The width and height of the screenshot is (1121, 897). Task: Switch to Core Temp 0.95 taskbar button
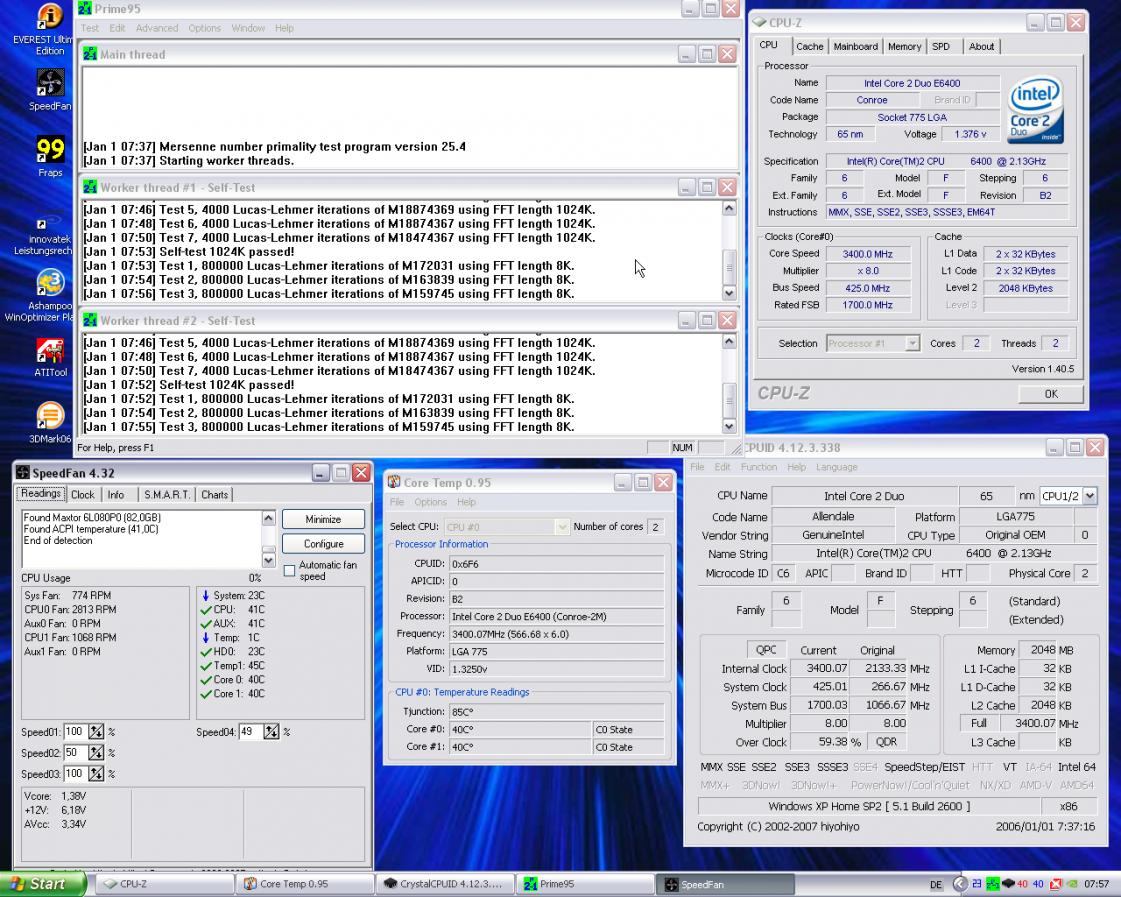click(x=304, y=884)
